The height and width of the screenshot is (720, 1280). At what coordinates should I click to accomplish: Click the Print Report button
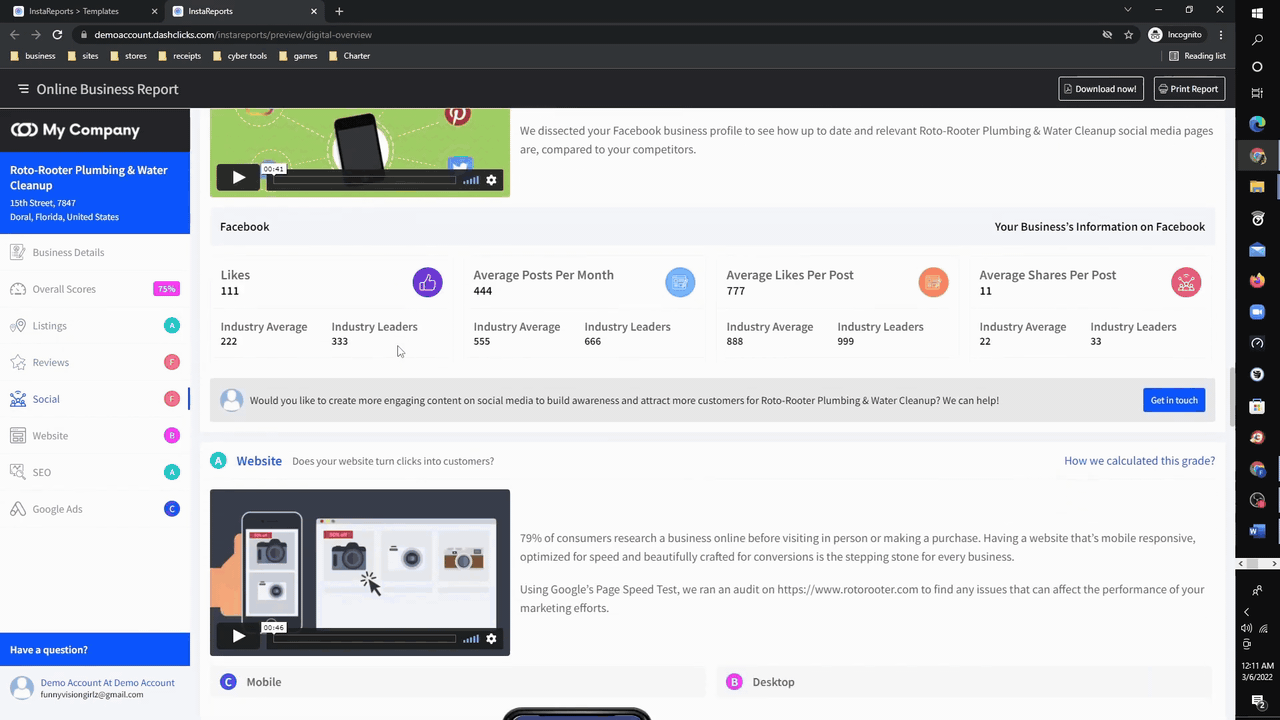(x=1189, y=89)
